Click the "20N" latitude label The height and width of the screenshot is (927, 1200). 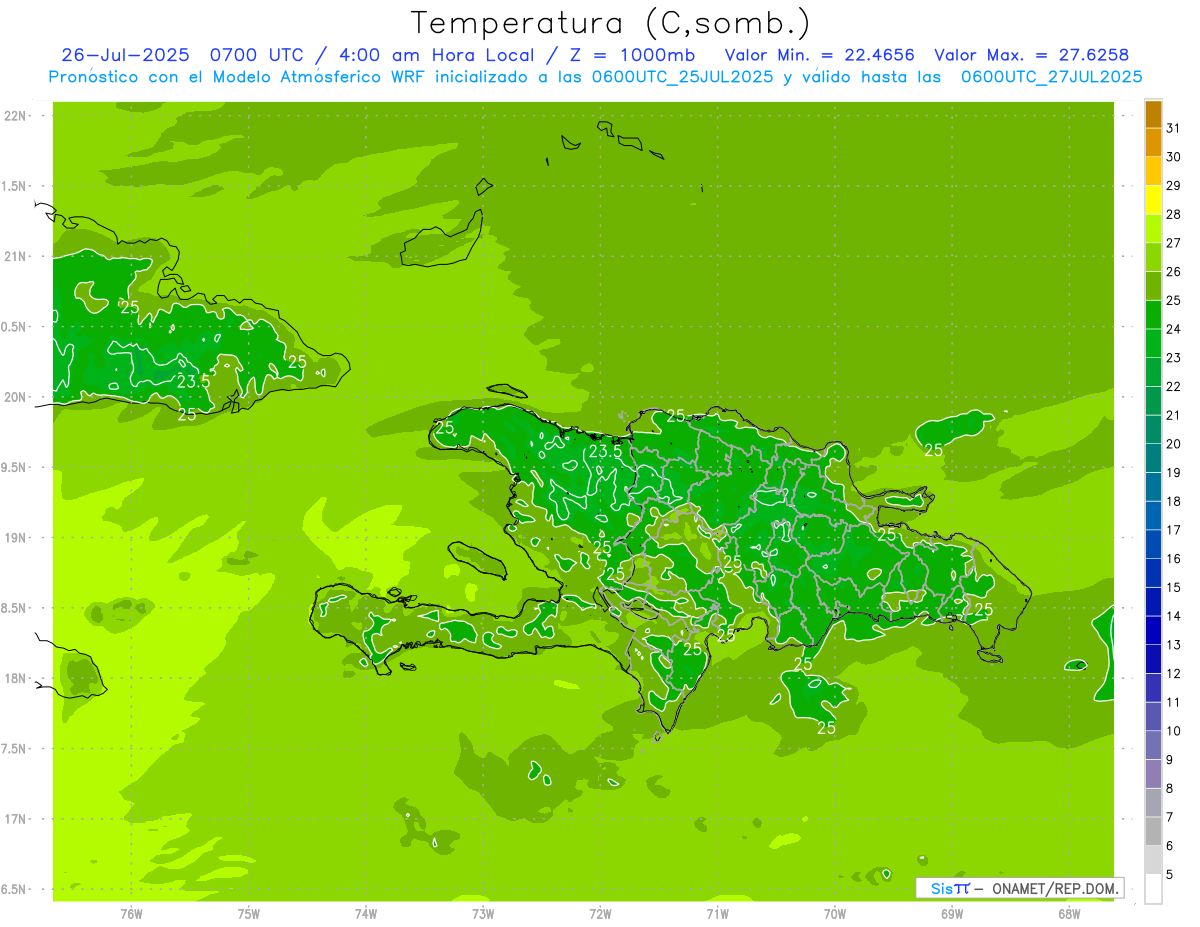pyautogui.click(x=15, y=397)
